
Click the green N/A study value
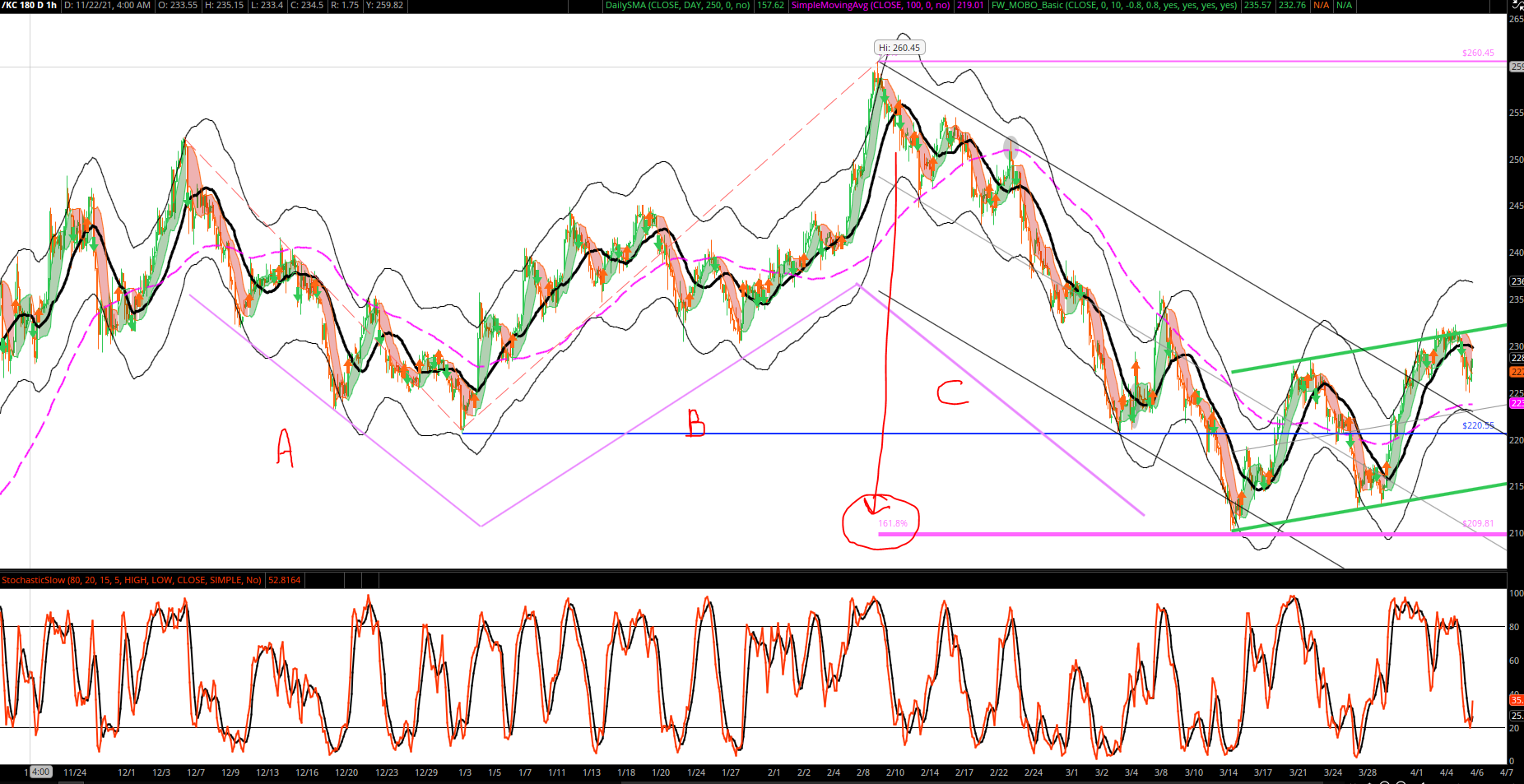pyautogui.click(x=1344, y=5)
